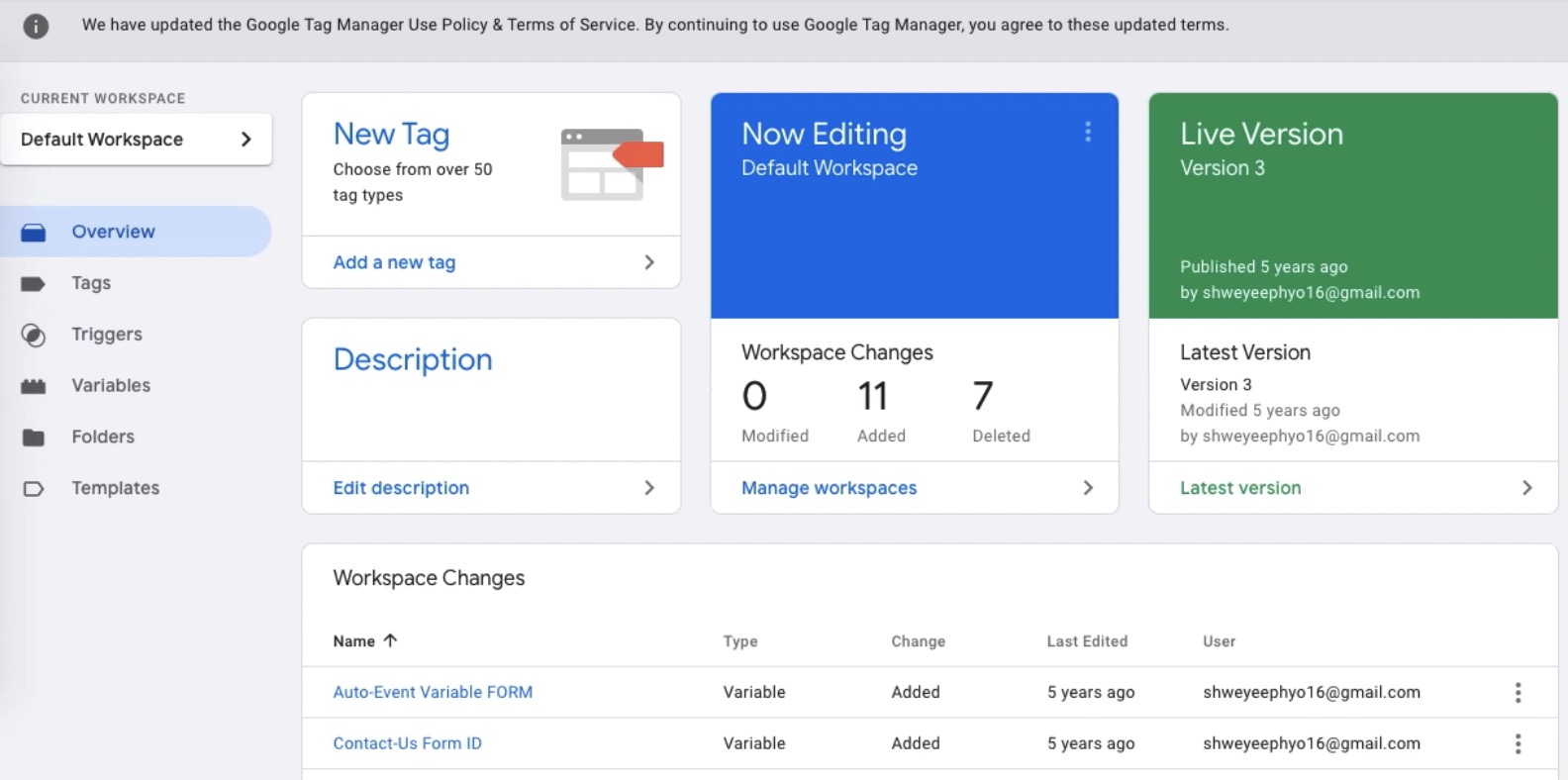1568x780 pixels.
Task: Click the chevron beside Add a new tag
Action: pyautogui.click(x=649, y=262)
